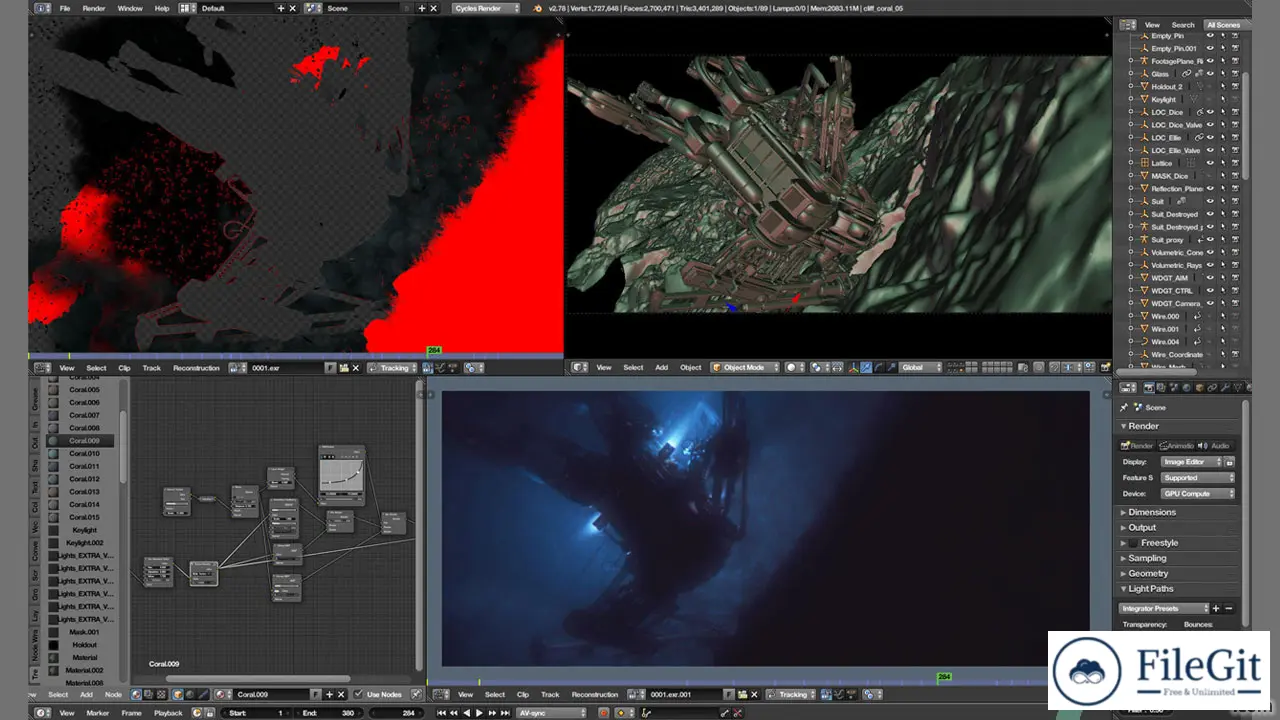Open the Window menu

tap(130, 8)
